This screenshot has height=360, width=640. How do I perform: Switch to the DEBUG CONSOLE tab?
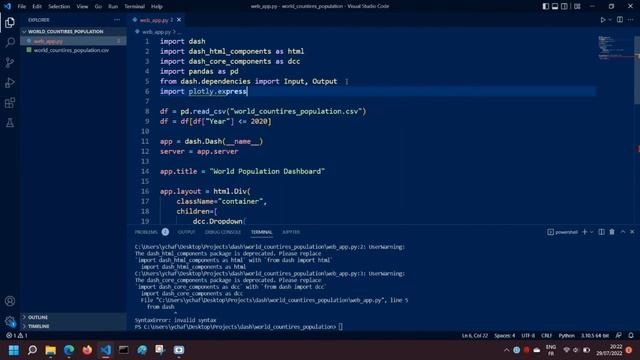click(223, 232)
